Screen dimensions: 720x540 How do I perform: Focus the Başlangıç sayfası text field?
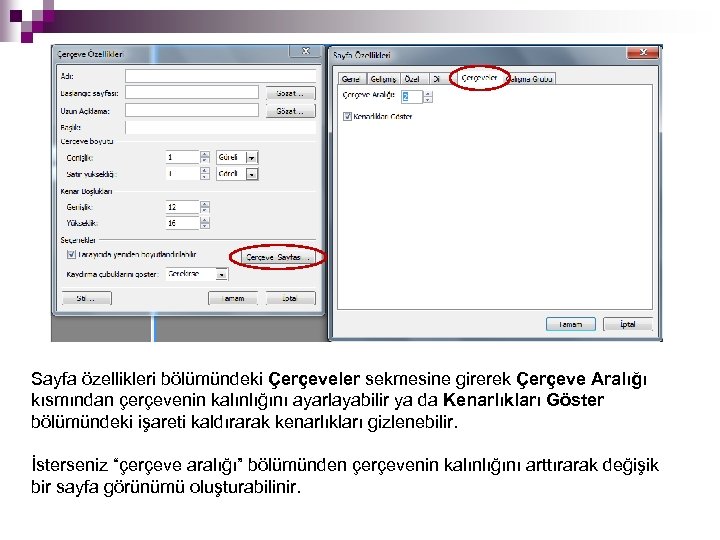pyautogui.click(x=192, y=93)
